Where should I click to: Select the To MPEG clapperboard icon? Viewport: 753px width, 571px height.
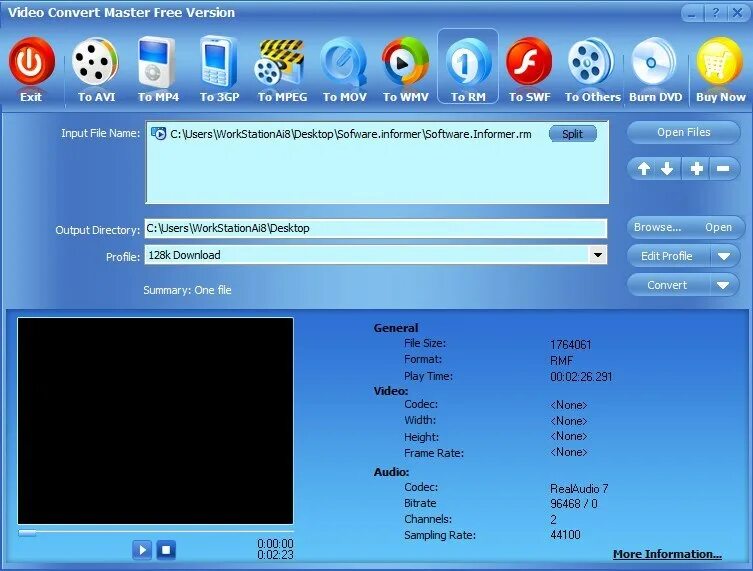coord(280,62)
